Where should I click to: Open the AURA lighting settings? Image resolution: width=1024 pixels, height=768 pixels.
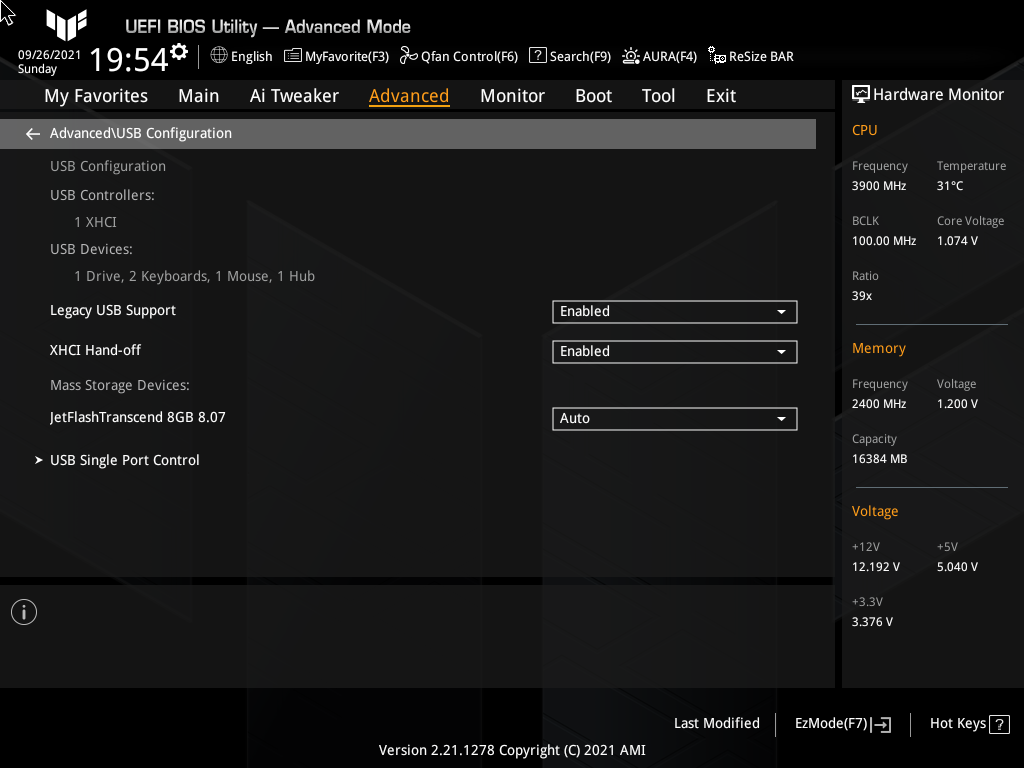(x=659, y=56)
